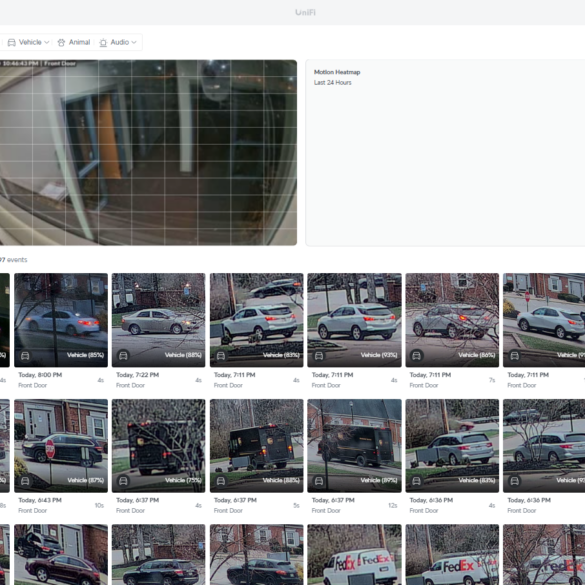Open the 7:11 PM Vehicle (93%) SUV thumbnail
This screenshot has width=585, height=585.
(x=354, y=320)
